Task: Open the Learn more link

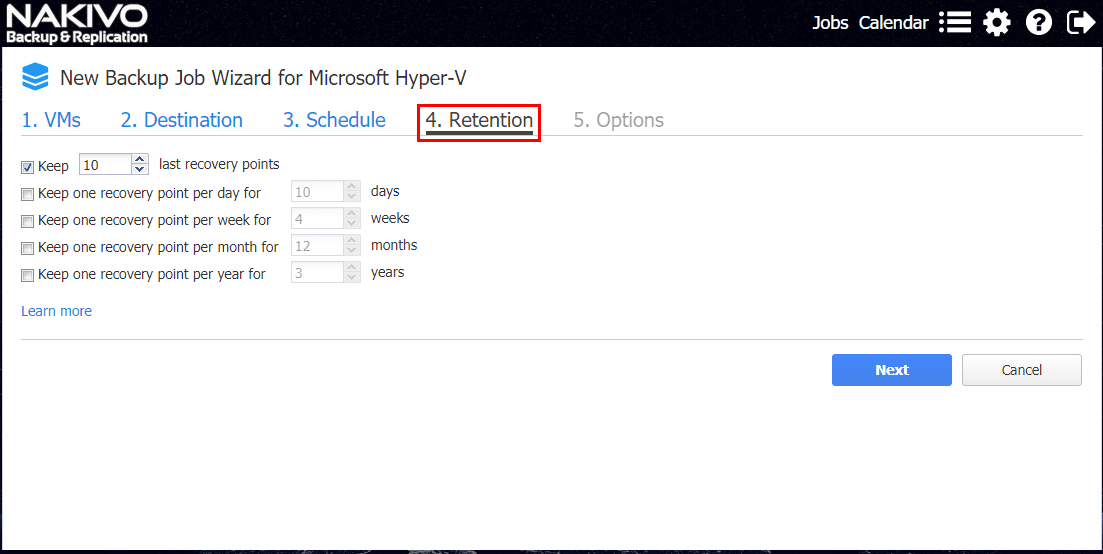Action: pos(56,311)
